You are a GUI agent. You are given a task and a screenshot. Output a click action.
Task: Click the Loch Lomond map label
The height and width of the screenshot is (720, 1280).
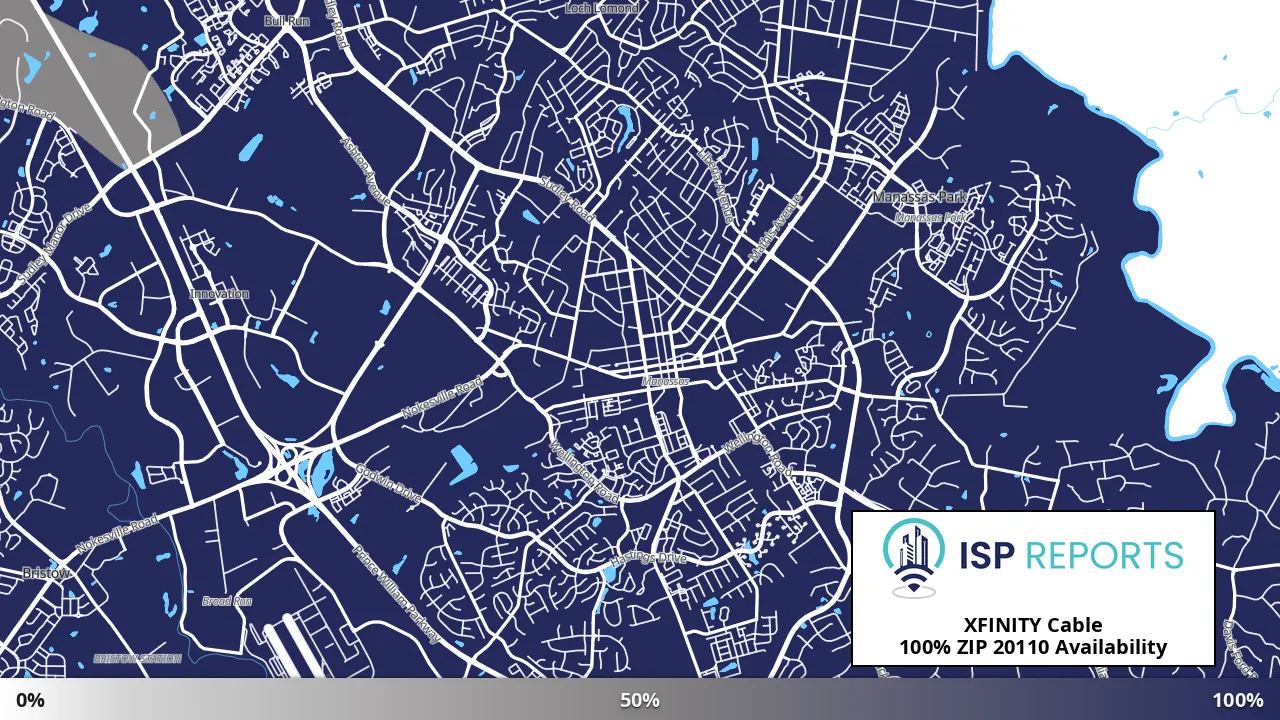point(602,8)
